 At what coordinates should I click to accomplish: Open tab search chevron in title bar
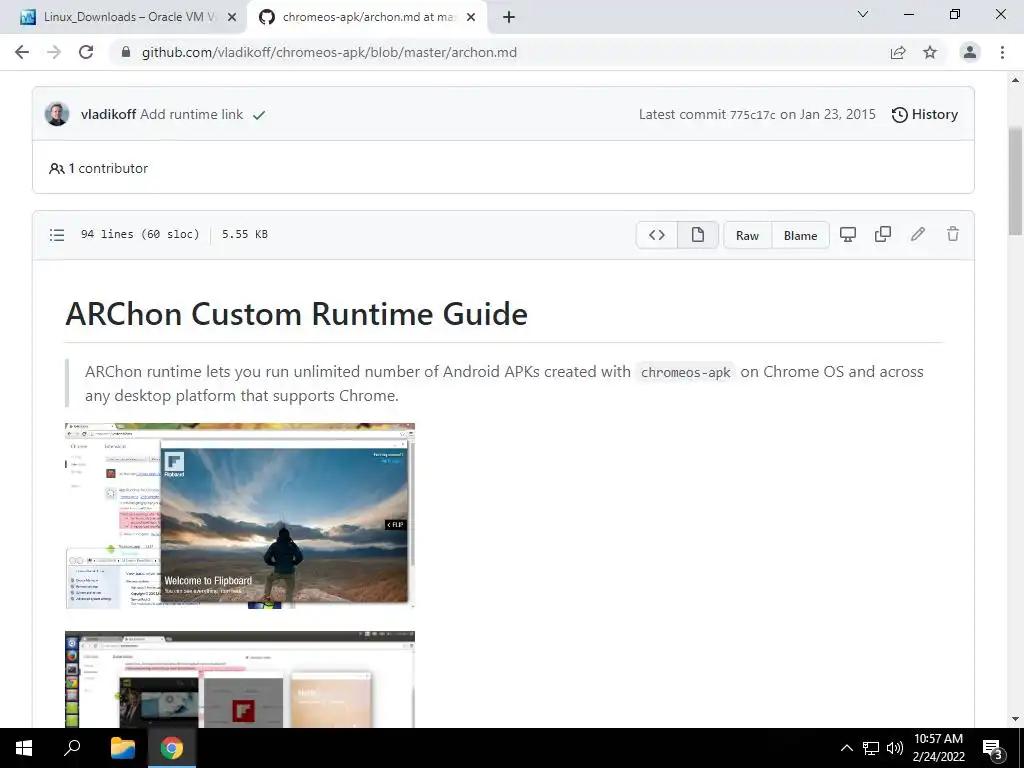[x=863, y=14]
